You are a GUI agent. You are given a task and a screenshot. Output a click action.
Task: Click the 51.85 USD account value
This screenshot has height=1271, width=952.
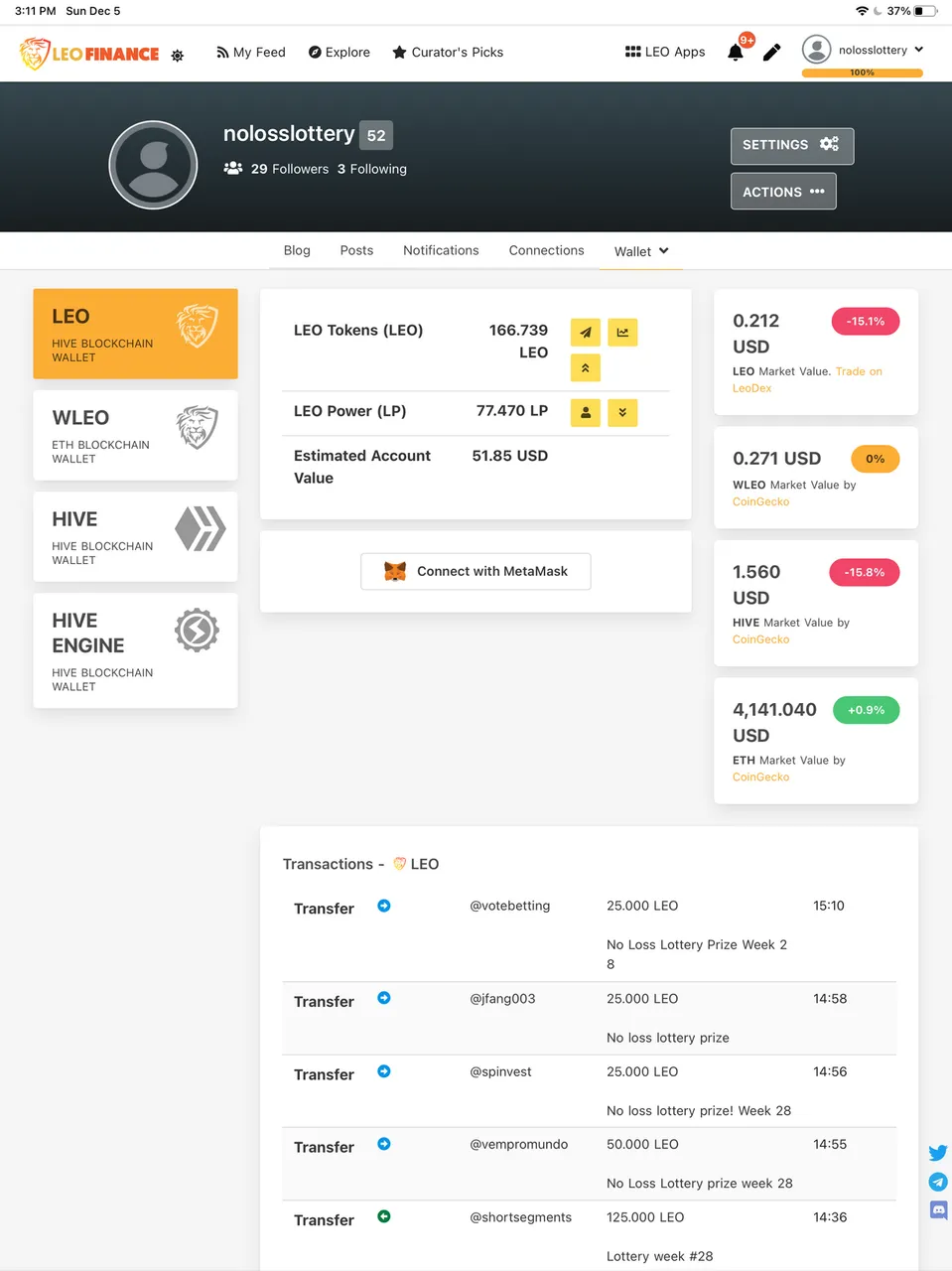point(510,456)
